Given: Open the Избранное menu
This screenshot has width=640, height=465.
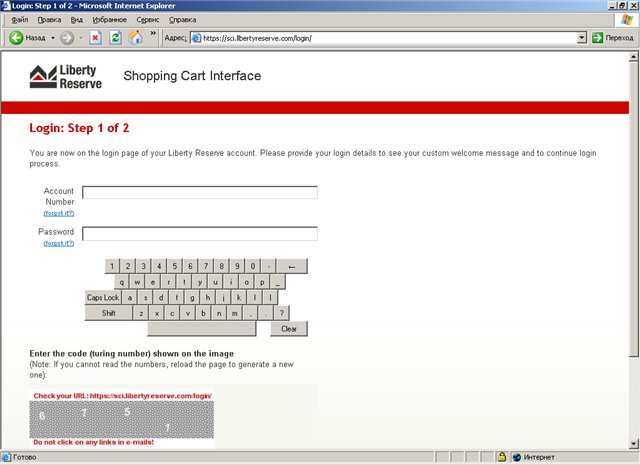Looking at the screenshot, I should (x=110, y=19).
